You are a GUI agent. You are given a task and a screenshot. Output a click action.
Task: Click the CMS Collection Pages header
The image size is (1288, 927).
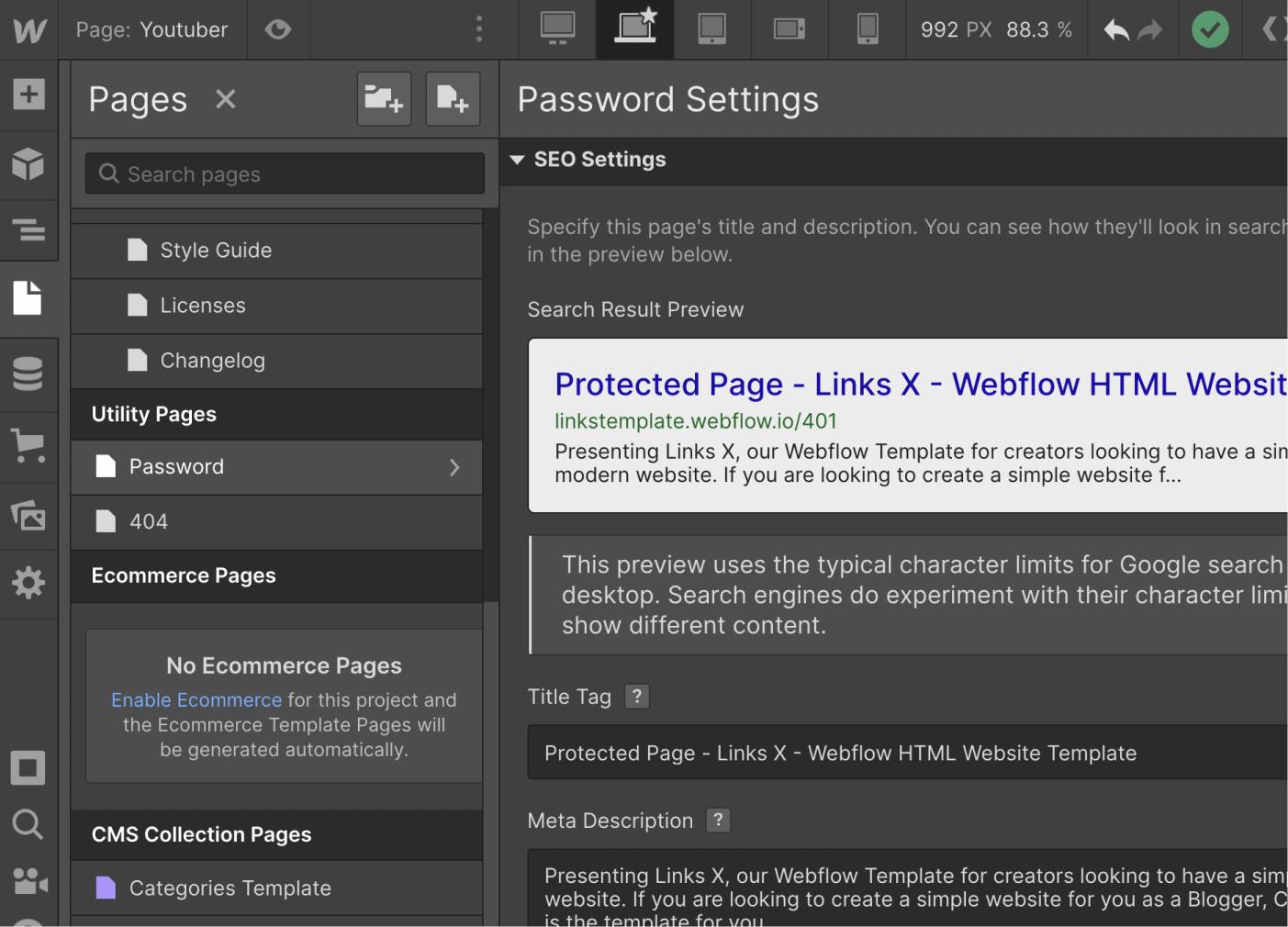click(276, 835)
